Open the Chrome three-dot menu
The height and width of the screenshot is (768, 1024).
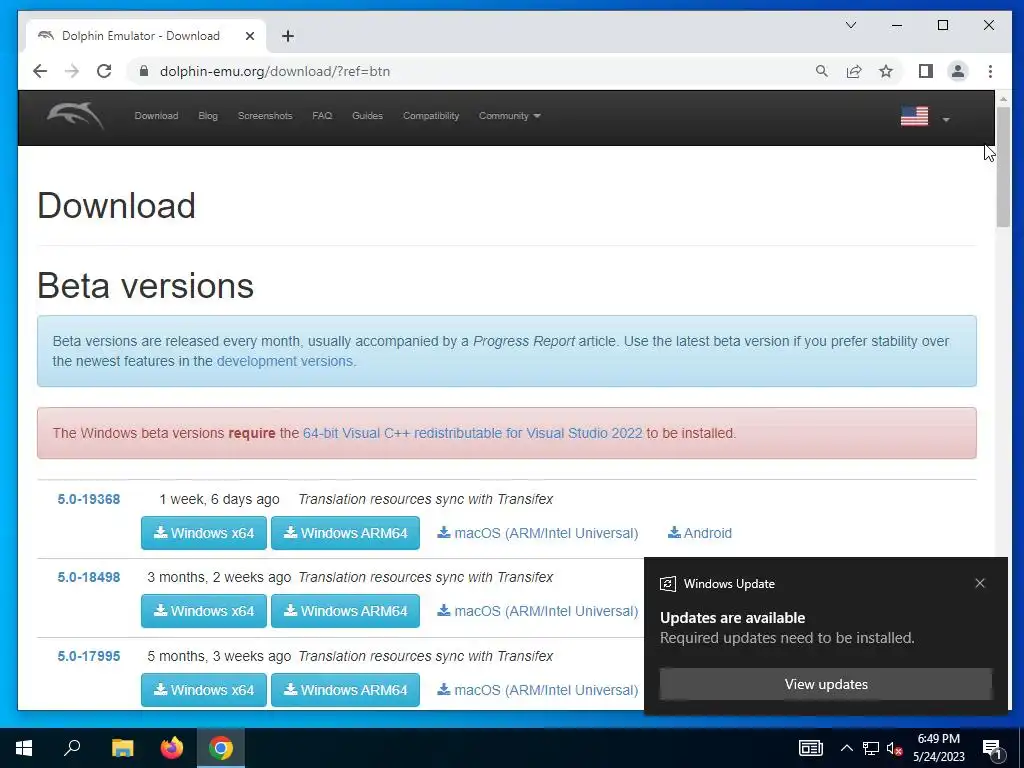tap(990, 71)
